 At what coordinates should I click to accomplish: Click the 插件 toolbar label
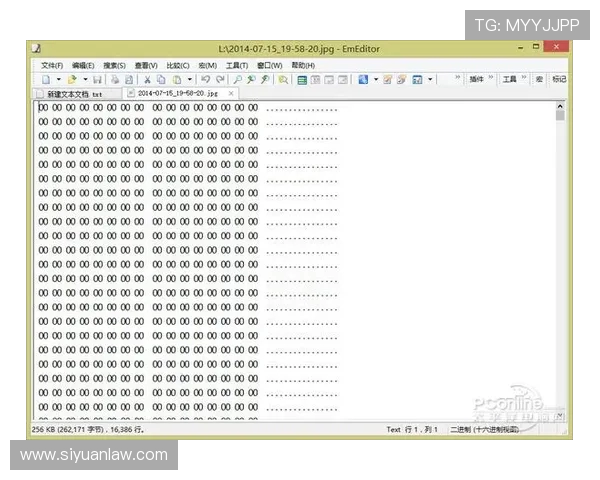477,79
